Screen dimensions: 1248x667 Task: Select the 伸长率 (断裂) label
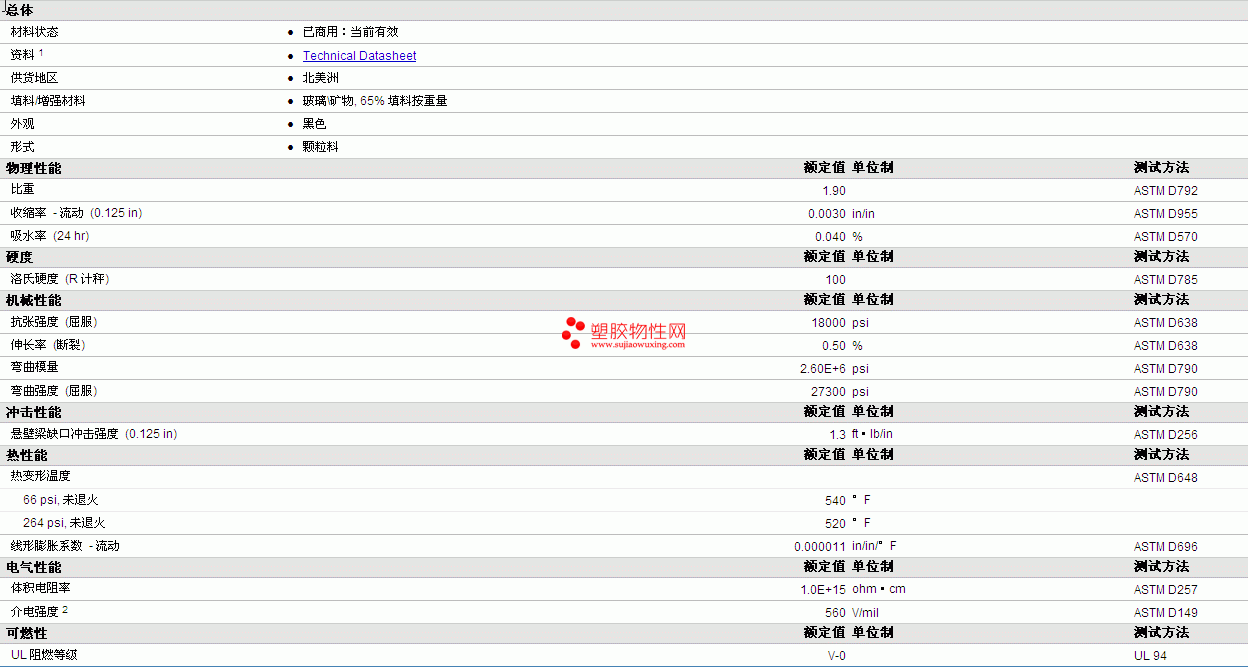(x=48, y=345)
